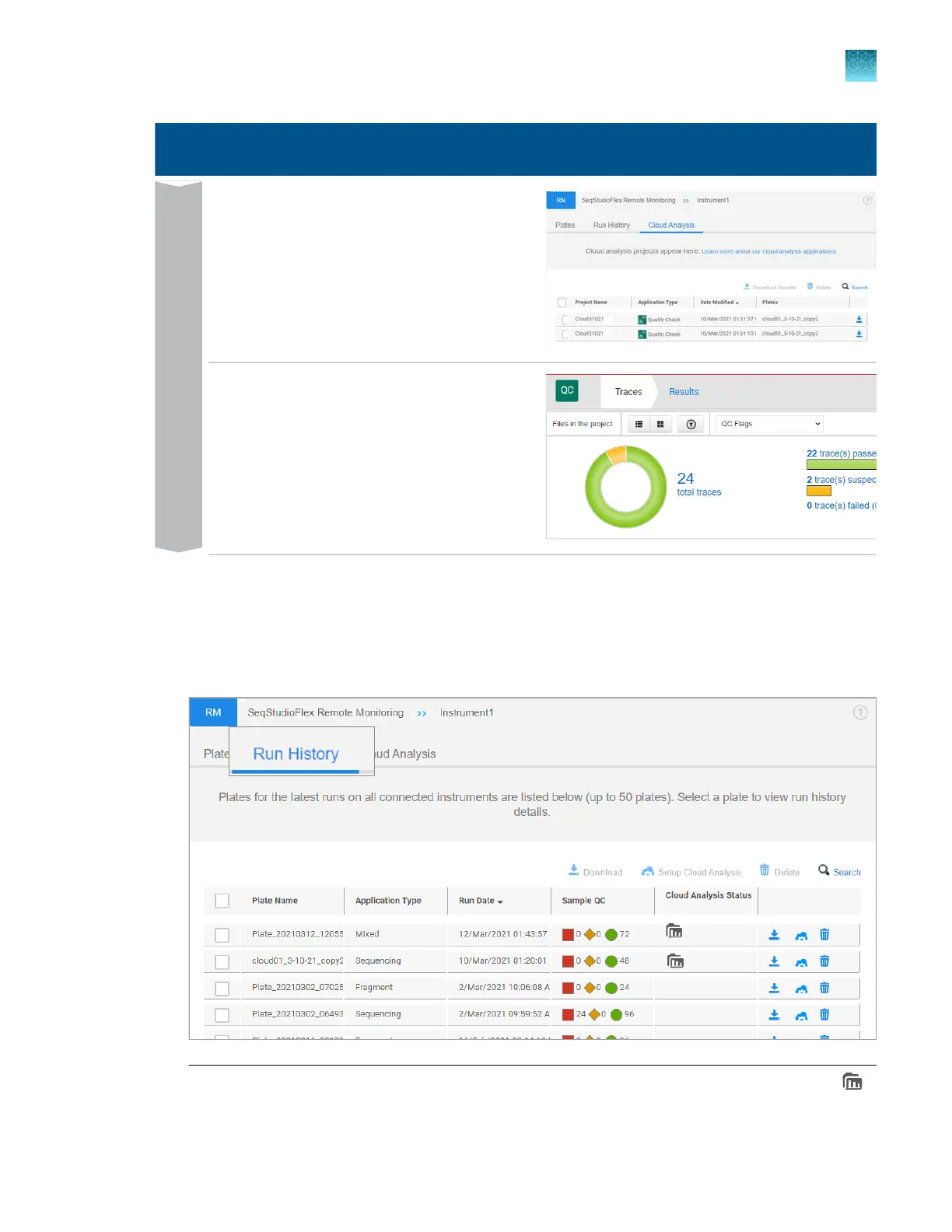Delete the cloud01_3-10-21_copy2 run row

coord(824,961)
